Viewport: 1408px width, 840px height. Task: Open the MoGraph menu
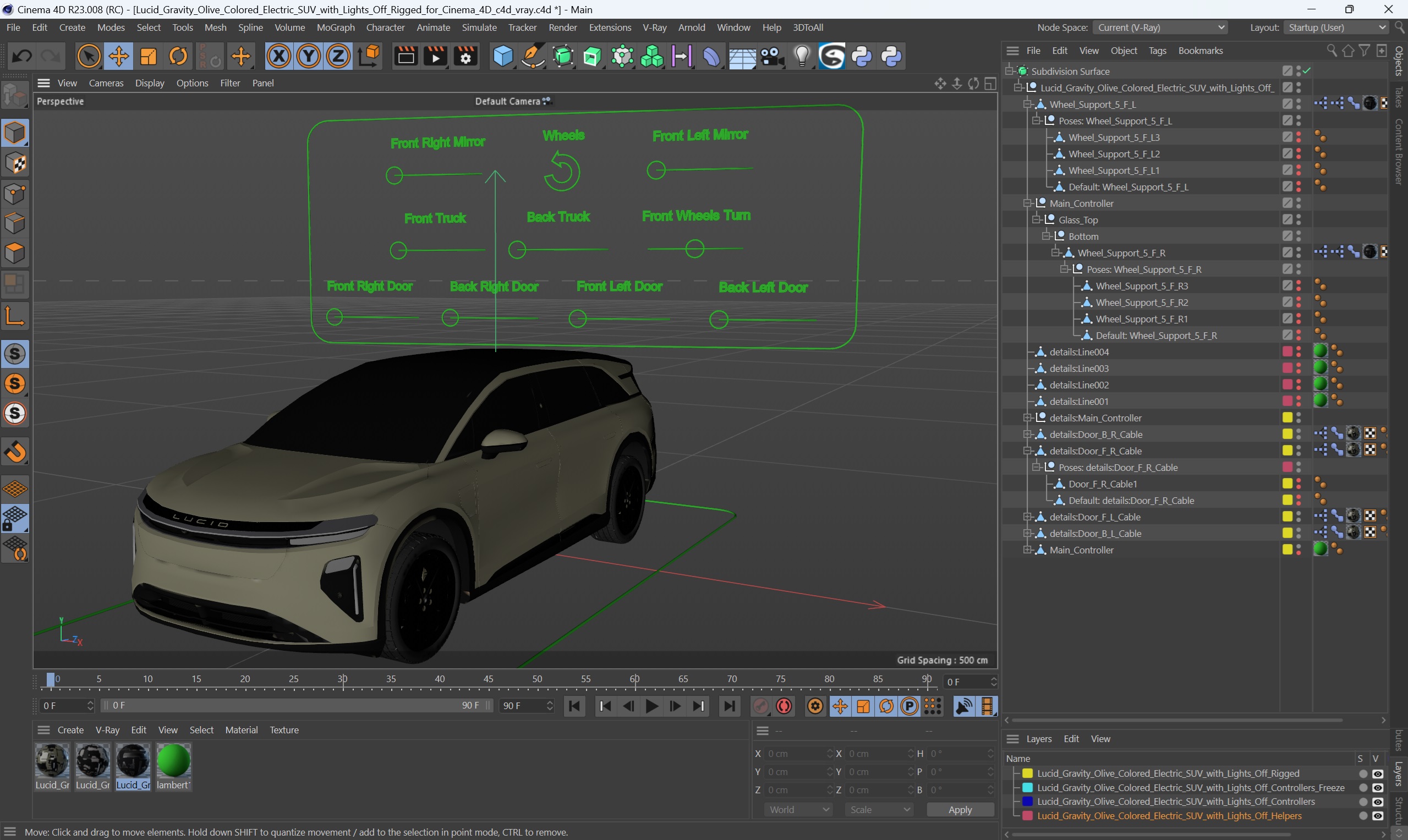click(x=335, y=27)
